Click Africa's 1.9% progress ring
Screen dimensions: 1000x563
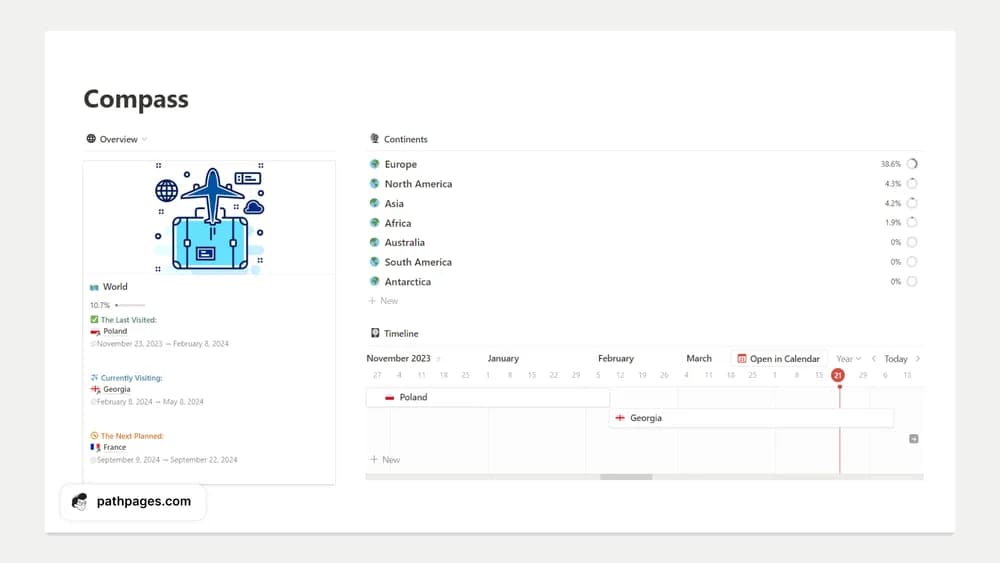(912, 223)
